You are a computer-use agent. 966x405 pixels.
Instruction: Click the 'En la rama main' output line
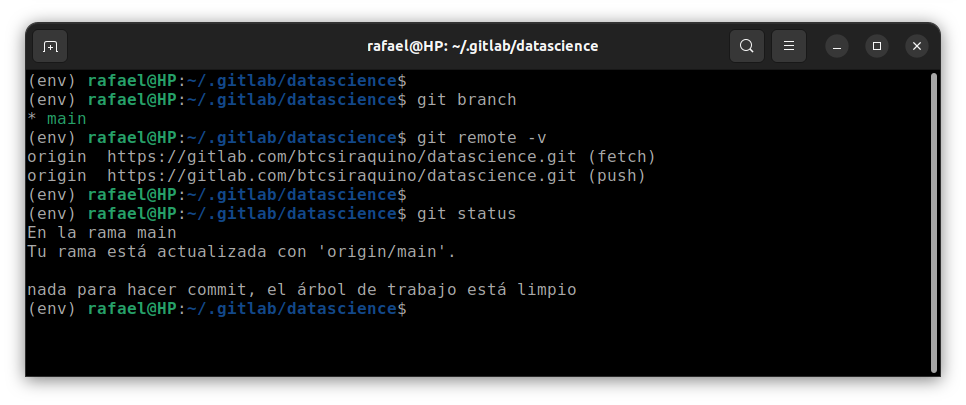pyautogui.click(x=102, y=233)
